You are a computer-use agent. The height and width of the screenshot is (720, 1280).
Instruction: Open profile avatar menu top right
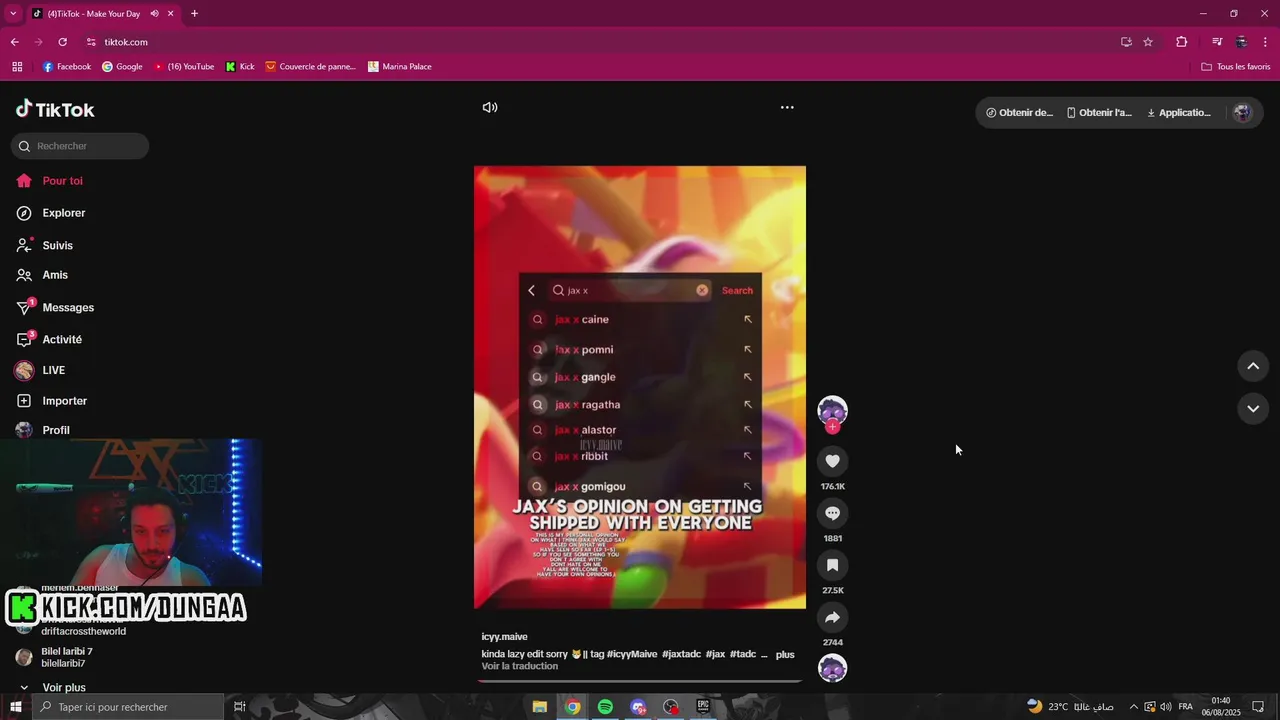(x=1242, y=112)
